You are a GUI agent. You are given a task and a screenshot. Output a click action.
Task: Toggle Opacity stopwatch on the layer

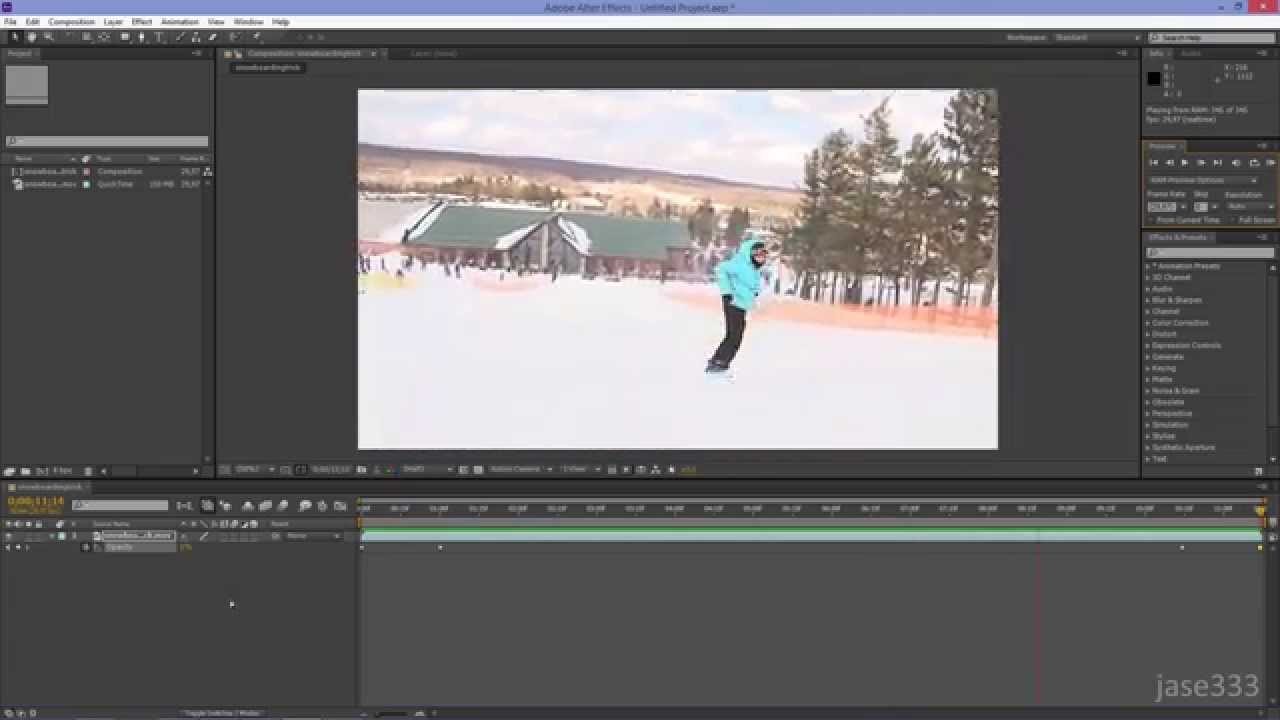pyautogui.click(x=85, y=547)
